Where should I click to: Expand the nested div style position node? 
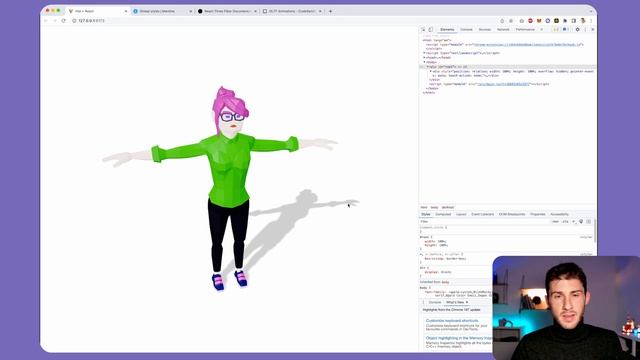(431, 71)
